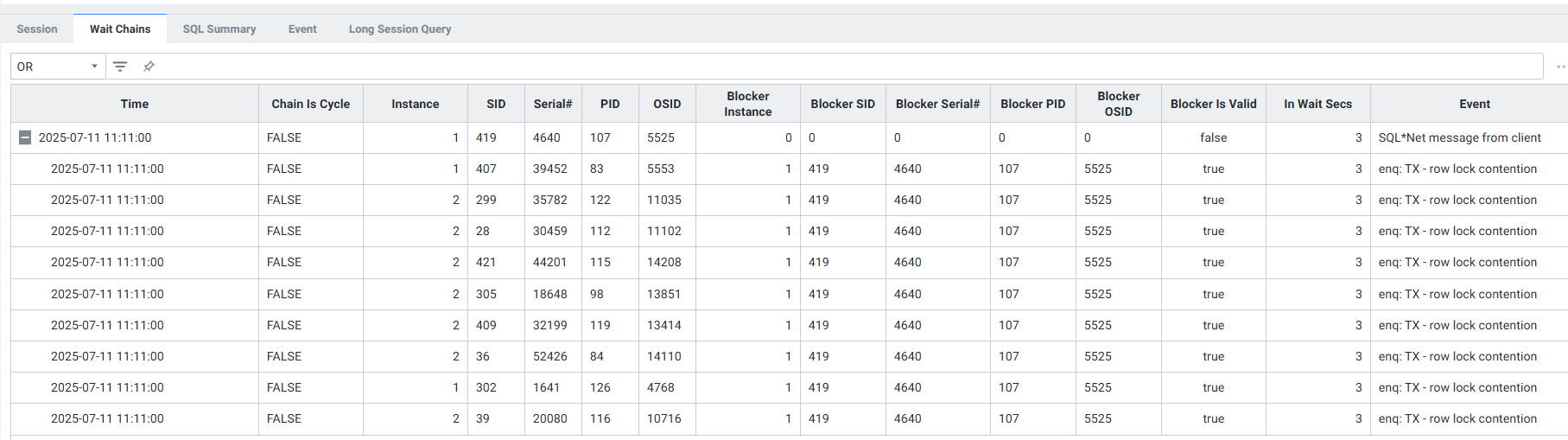
Task: Click the more options ellipsis at right edge
Action: pos(1560,67)
